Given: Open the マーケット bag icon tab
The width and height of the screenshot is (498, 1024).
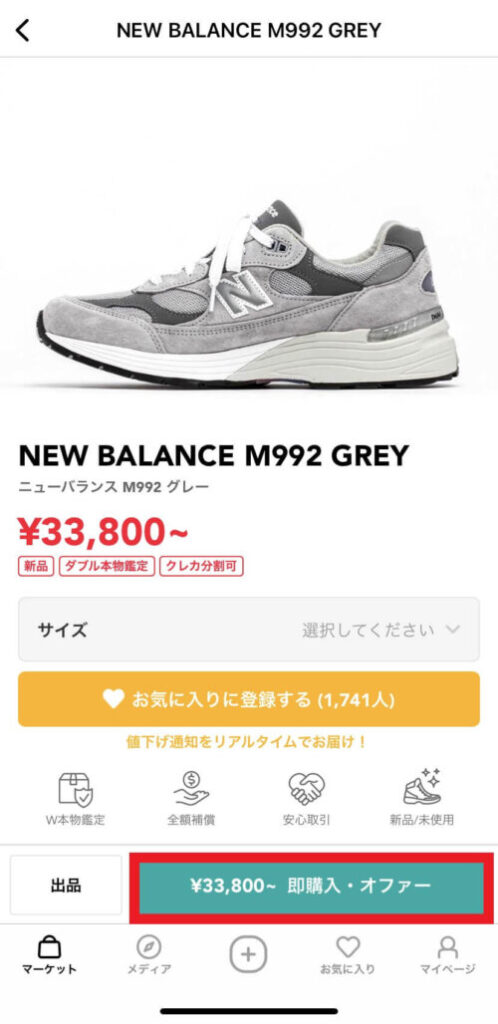Looking at the screenshot, I should [49, 946].
